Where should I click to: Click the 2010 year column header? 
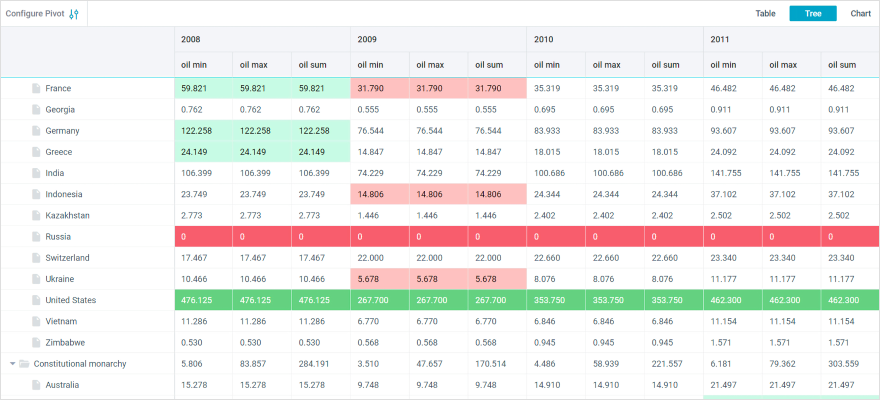[x=544, y=39]
